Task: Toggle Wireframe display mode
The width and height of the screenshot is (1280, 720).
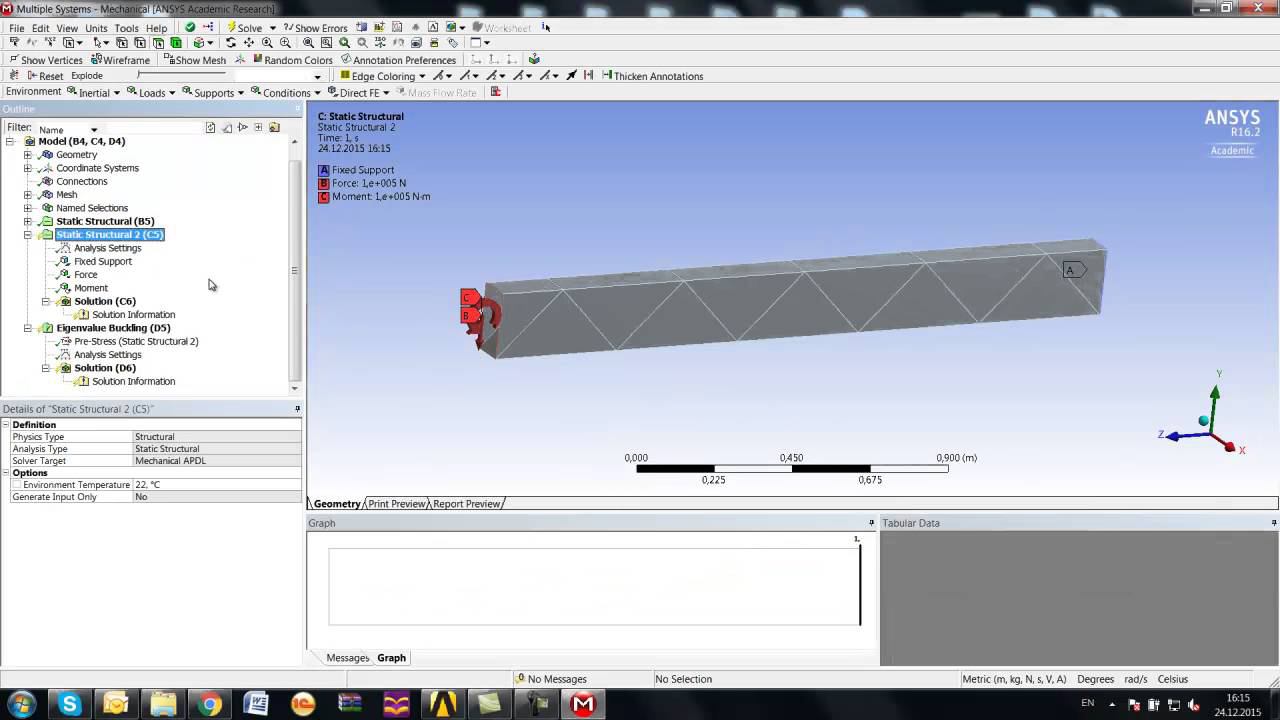Action: point(119,60)
